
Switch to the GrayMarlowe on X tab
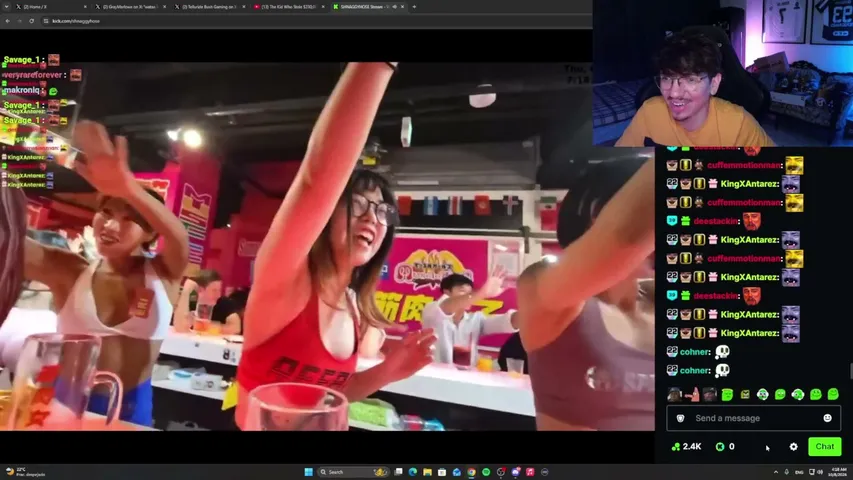coord(129,7)
